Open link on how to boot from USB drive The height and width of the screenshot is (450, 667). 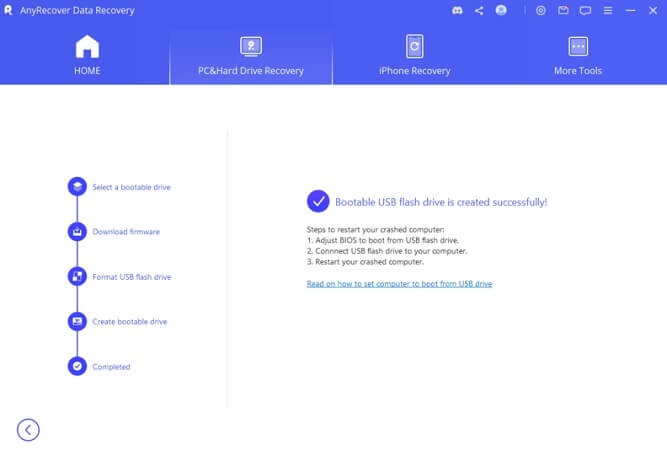click(399, 284)
